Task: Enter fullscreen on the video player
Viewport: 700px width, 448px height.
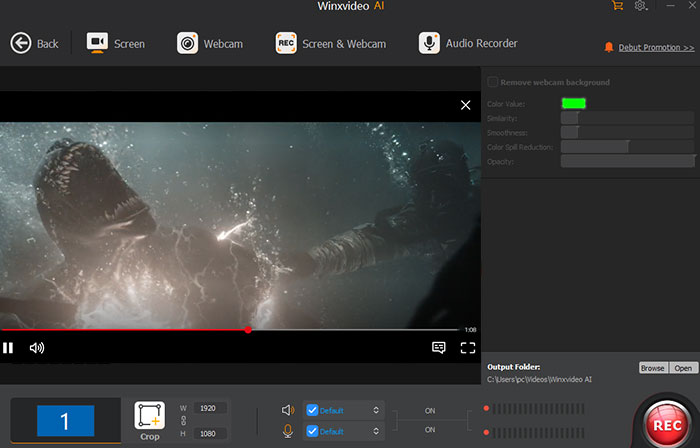Action: [x=467, y=348]
